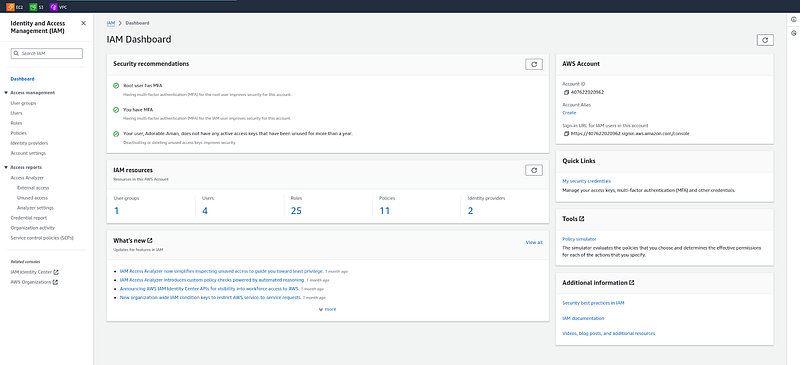The width and height of the screenshot is (800, 365).
Task: Open My security credentials link
Action: coord(586,181)
